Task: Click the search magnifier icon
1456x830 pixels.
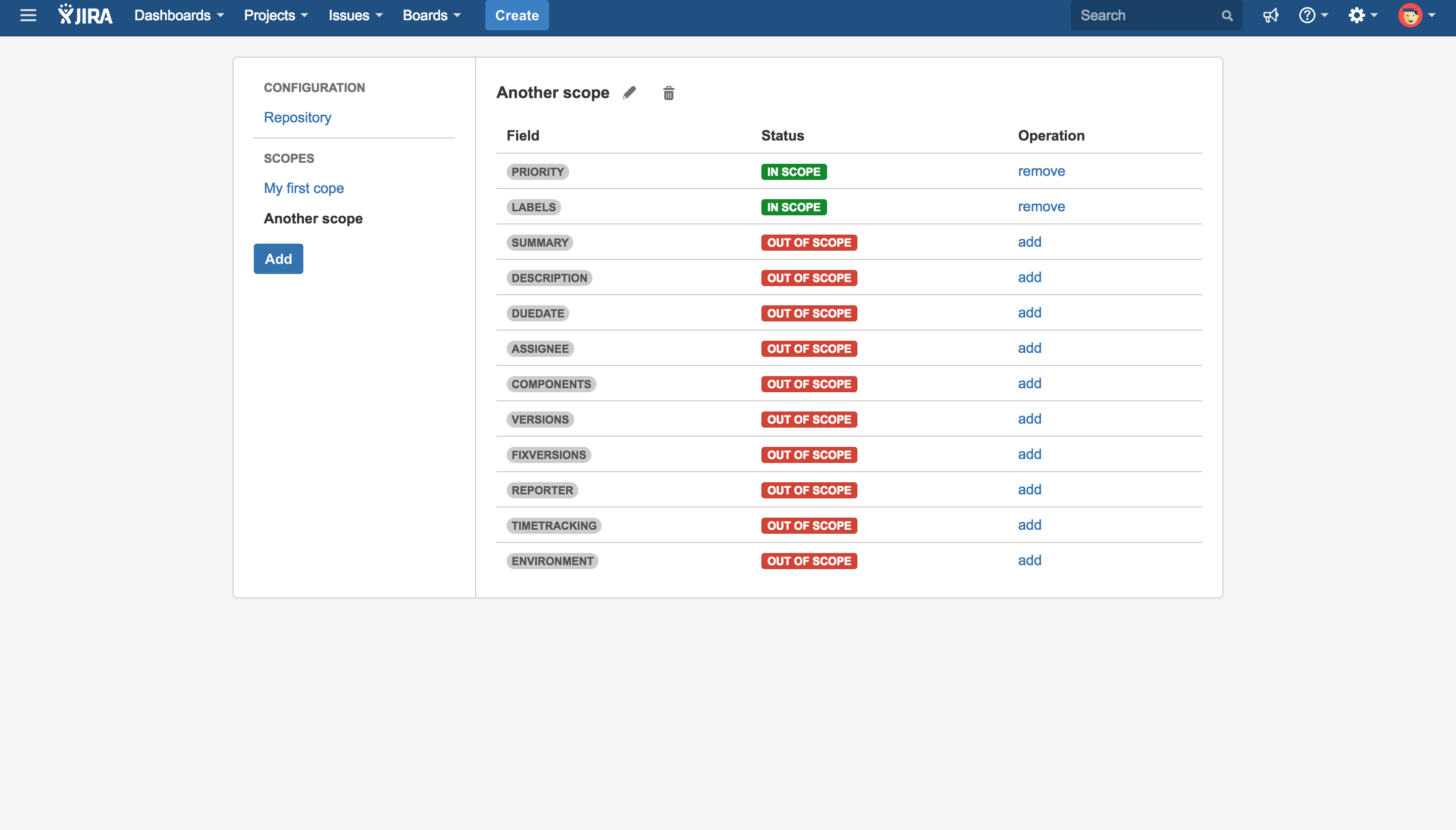Action: click(1227, 16)
